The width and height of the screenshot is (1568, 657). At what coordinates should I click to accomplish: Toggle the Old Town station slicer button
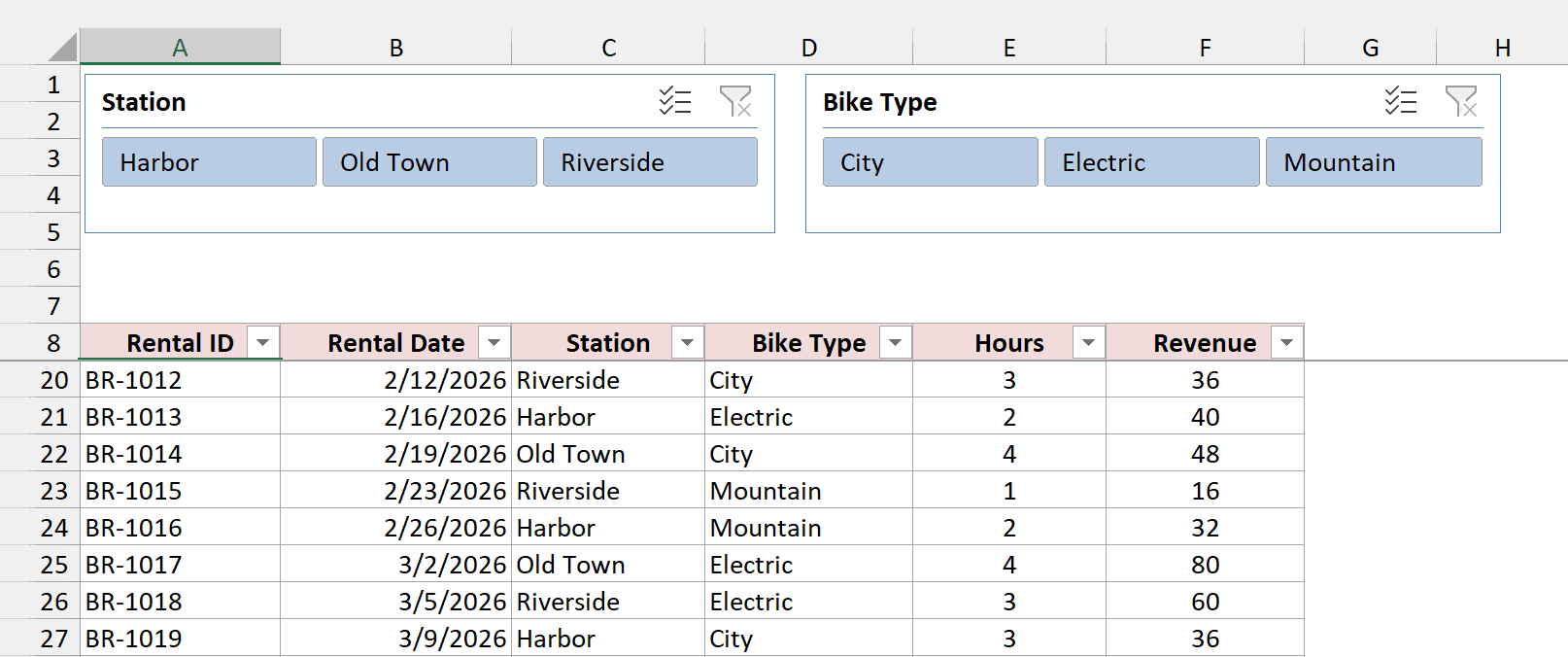tap(429, 161)
